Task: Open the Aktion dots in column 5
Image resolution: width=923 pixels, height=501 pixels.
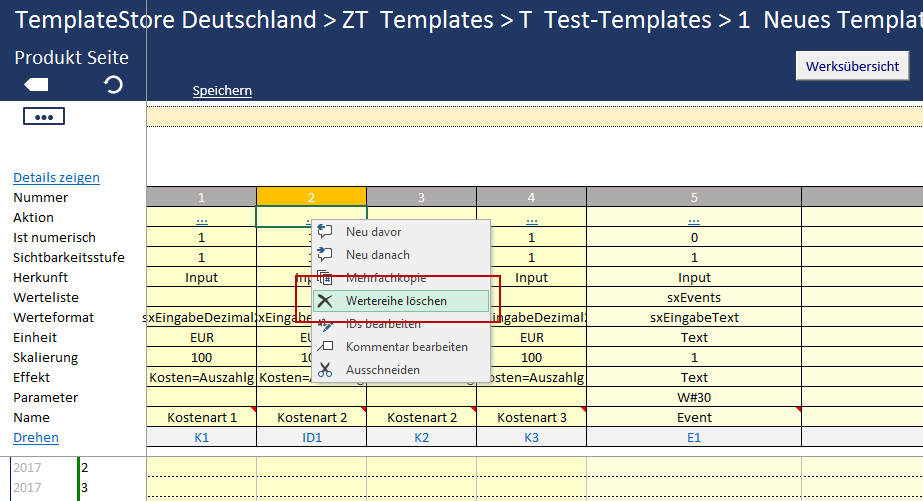Action: tap(694, 218)
